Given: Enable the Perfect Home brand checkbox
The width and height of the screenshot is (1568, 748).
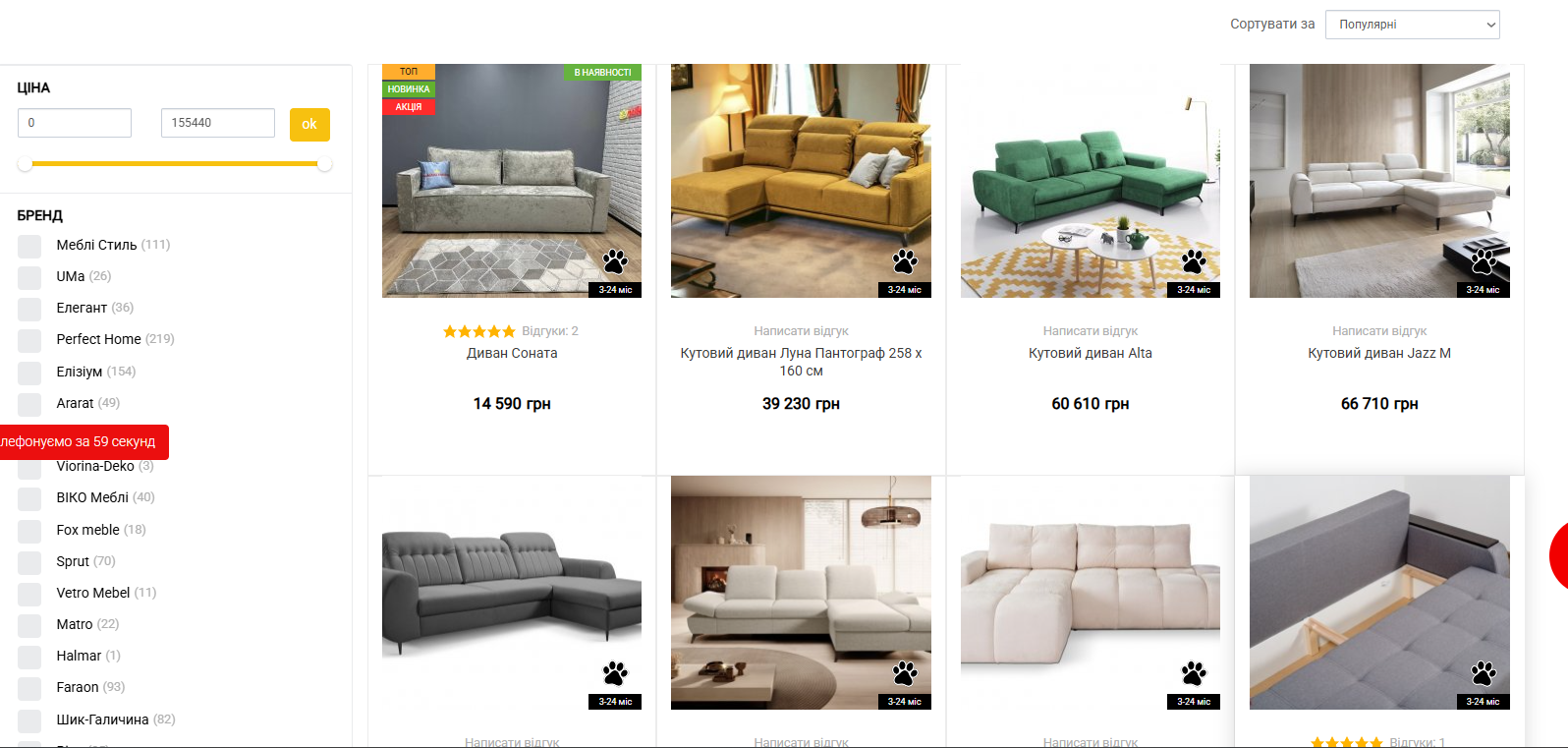Looking at the screenshot, I should [29, 340].
